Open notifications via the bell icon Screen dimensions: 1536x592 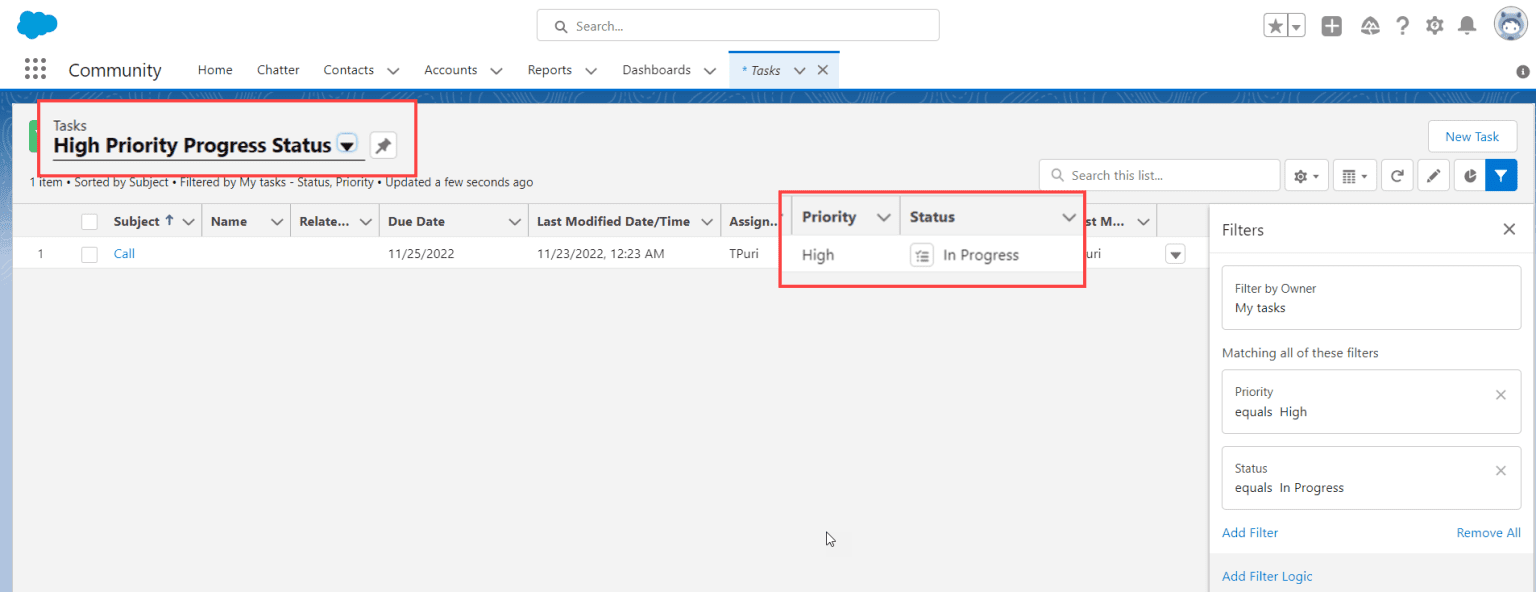click(x=1467, y=25)
